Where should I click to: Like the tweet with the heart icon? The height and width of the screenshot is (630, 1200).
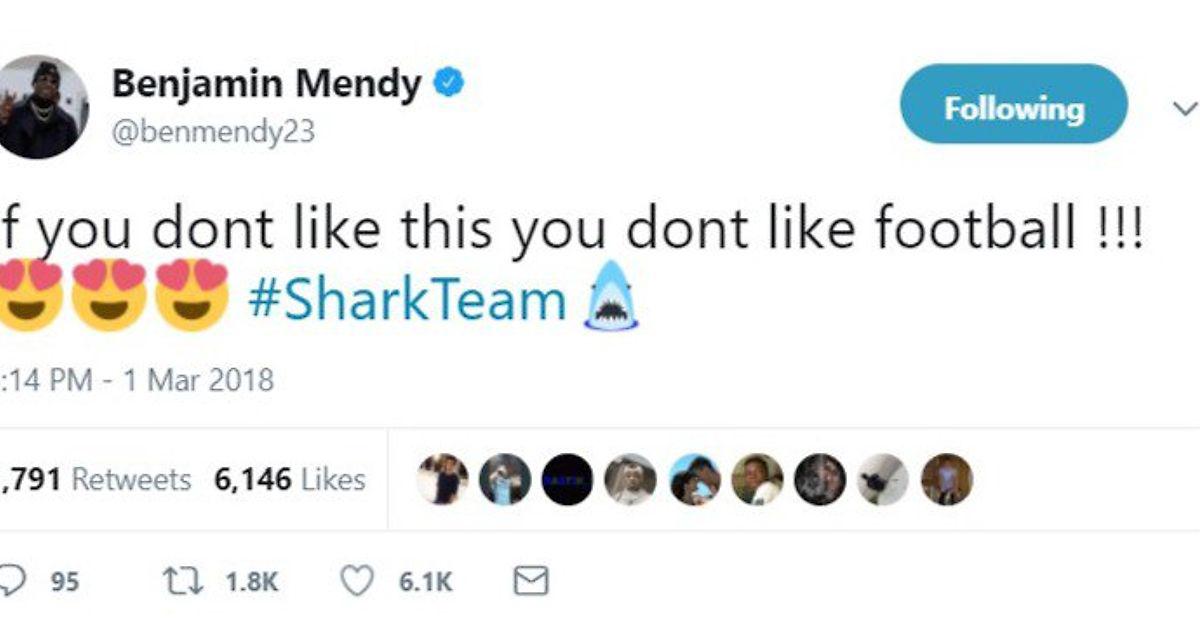(x=358, y=581)
